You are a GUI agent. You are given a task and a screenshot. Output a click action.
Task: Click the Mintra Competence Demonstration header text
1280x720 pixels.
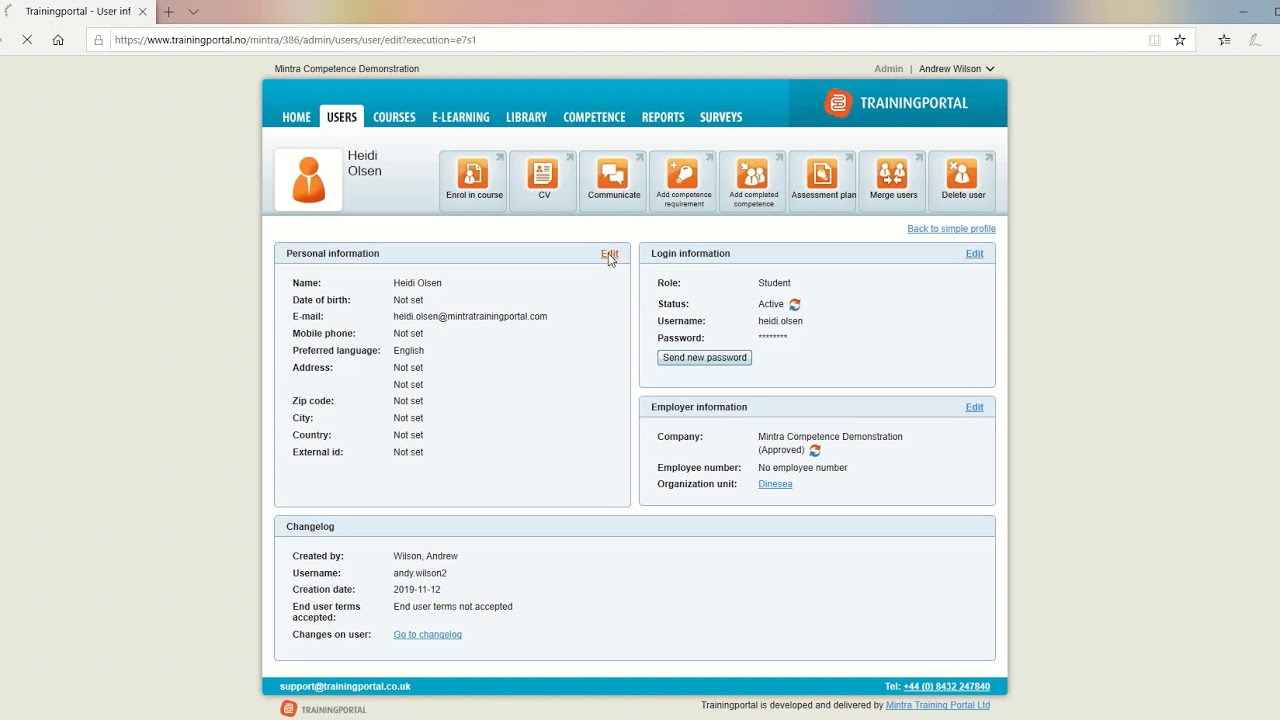(x=347, y=69)
